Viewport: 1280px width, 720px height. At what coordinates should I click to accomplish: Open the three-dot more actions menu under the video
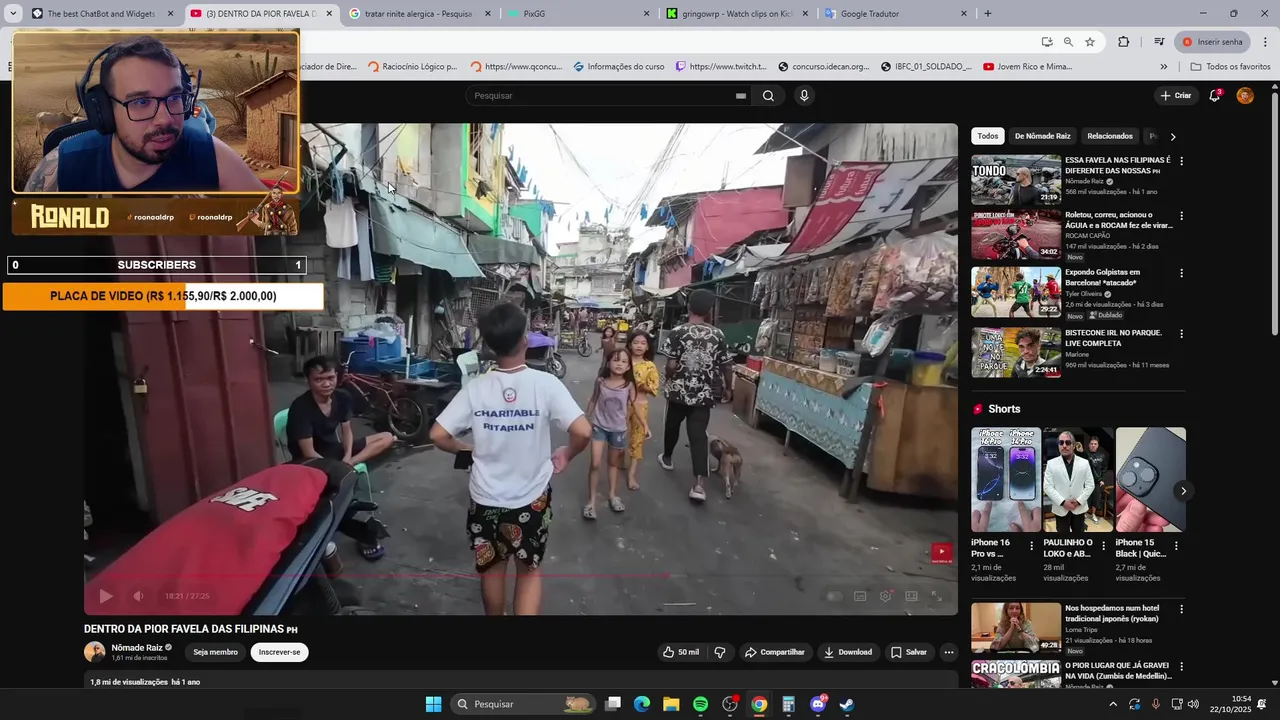click(x=949, y=652)
